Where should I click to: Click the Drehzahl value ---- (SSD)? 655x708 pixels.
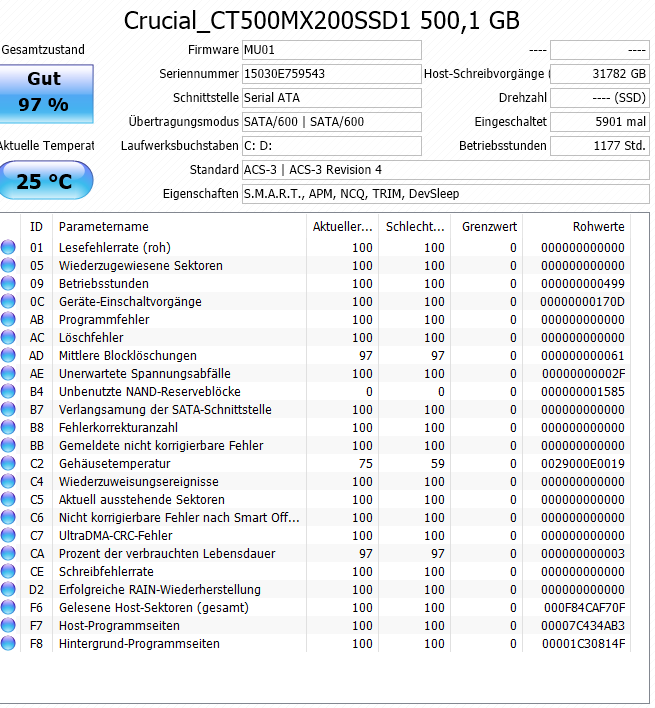click(599, 98)
